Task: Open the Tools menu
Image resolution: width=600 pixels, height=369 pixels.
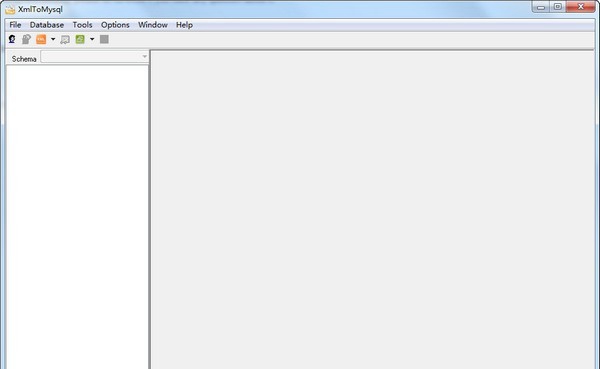Action: click(x=82, y=25)
